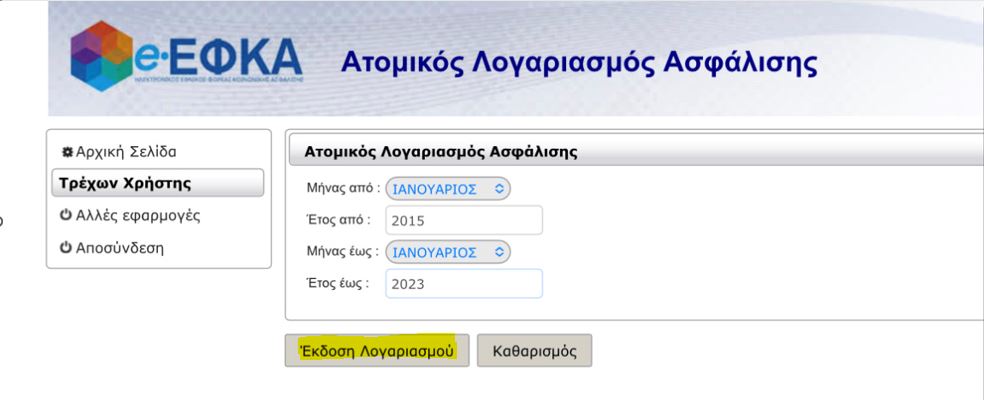Click the power icon beside Αλλές εφαρμογές
This screenshot has width=984, height=400.
[x=65, y=215]
